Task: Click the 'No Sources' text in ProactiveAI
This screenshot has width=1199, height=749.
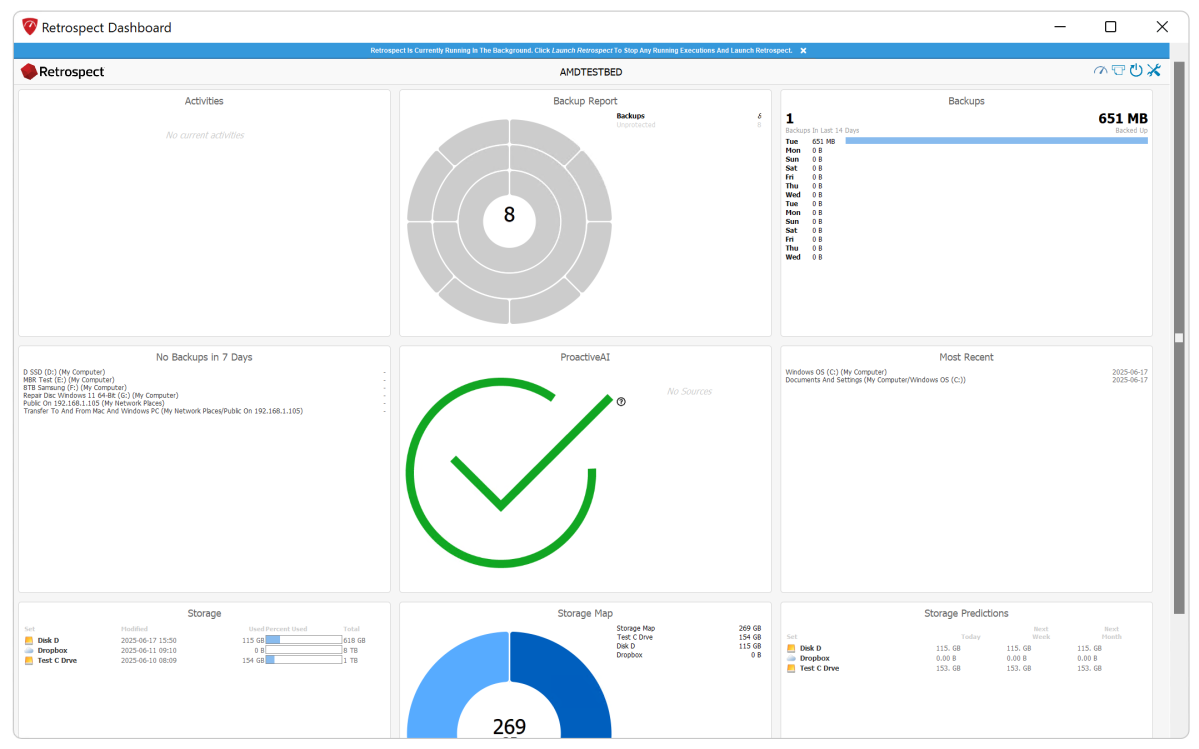Action: point(689,391)
